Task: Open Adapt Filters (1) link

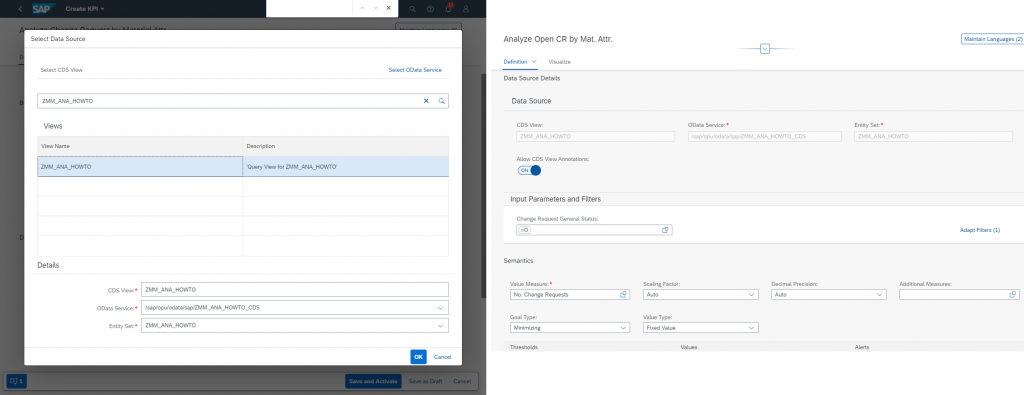Action: tap(980, 230)
